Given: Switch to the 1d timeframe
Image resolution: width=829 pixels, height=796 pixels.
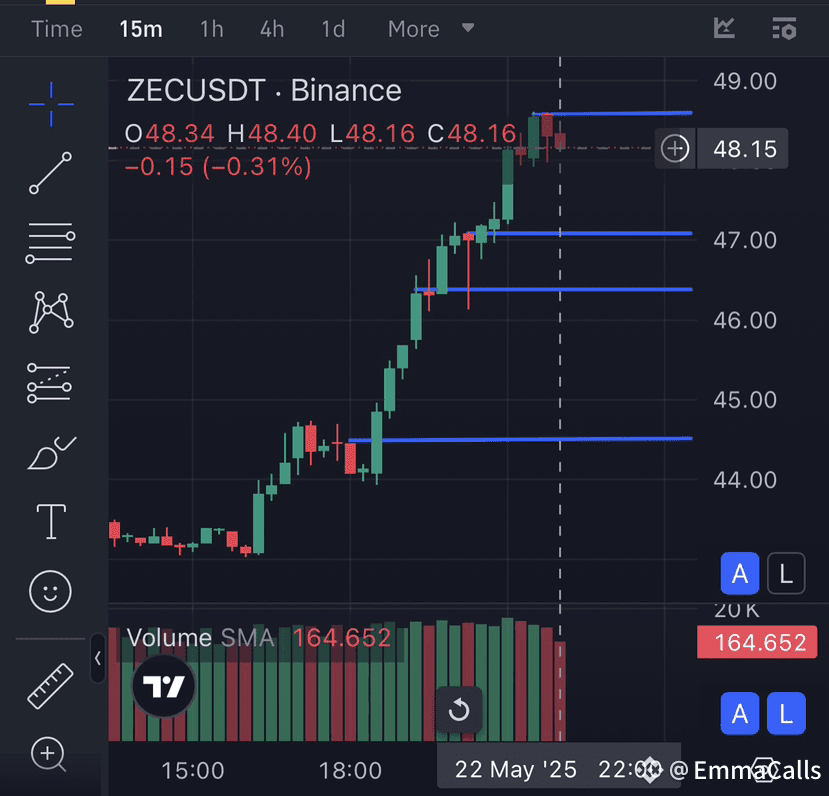Looking at the screenshot, I should (x=333, y=29).
